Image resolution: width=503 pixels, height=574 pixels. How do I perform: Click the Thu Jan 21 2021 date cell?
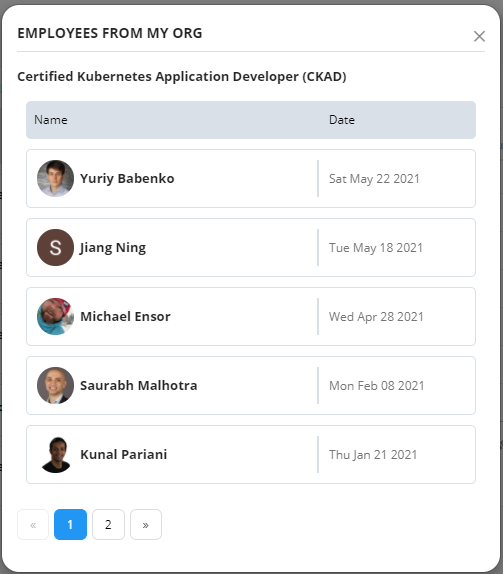(x=373, y=455)
